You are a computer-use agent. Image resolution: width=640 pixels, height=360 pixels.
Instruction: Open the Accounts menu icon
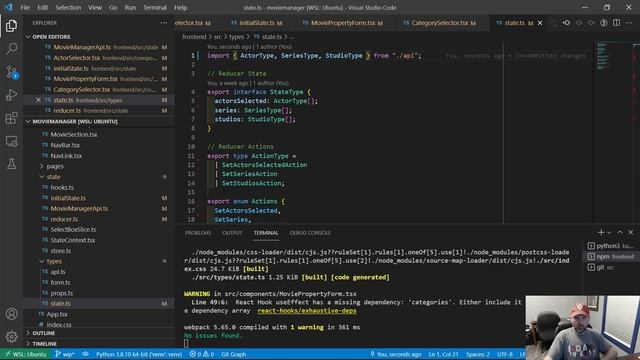(x=11, y=314)
